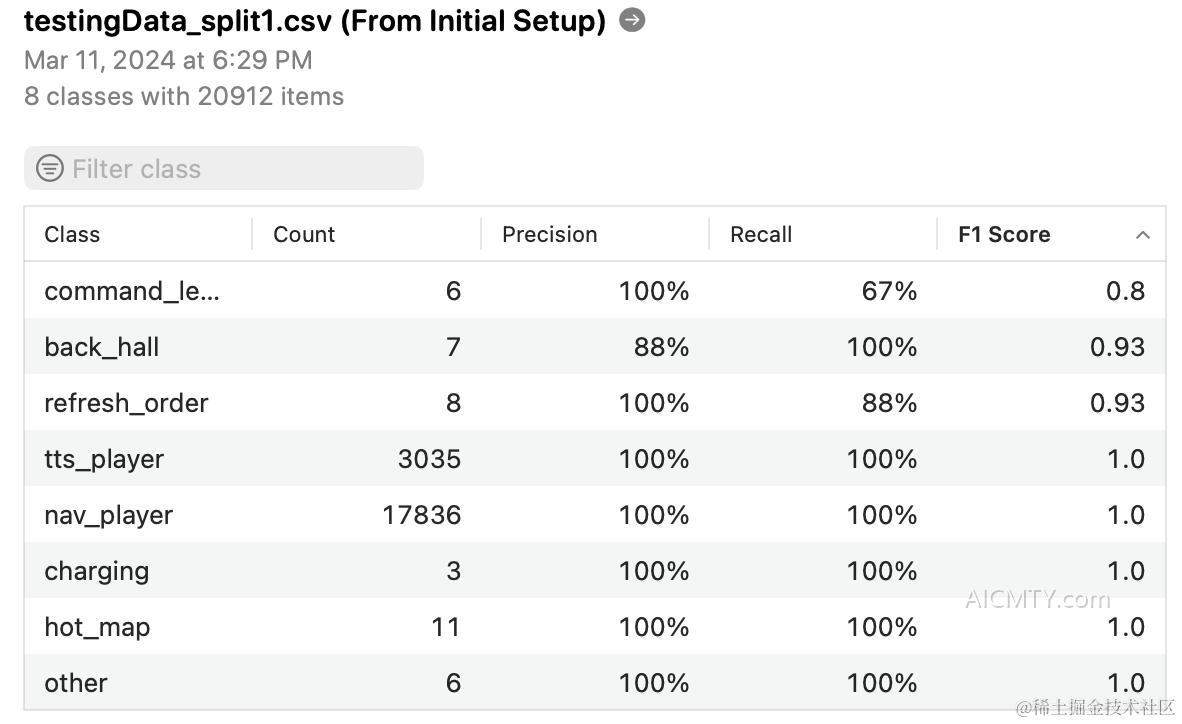
Task: Select the back_hall class row
Action: (x=595, y=346)
